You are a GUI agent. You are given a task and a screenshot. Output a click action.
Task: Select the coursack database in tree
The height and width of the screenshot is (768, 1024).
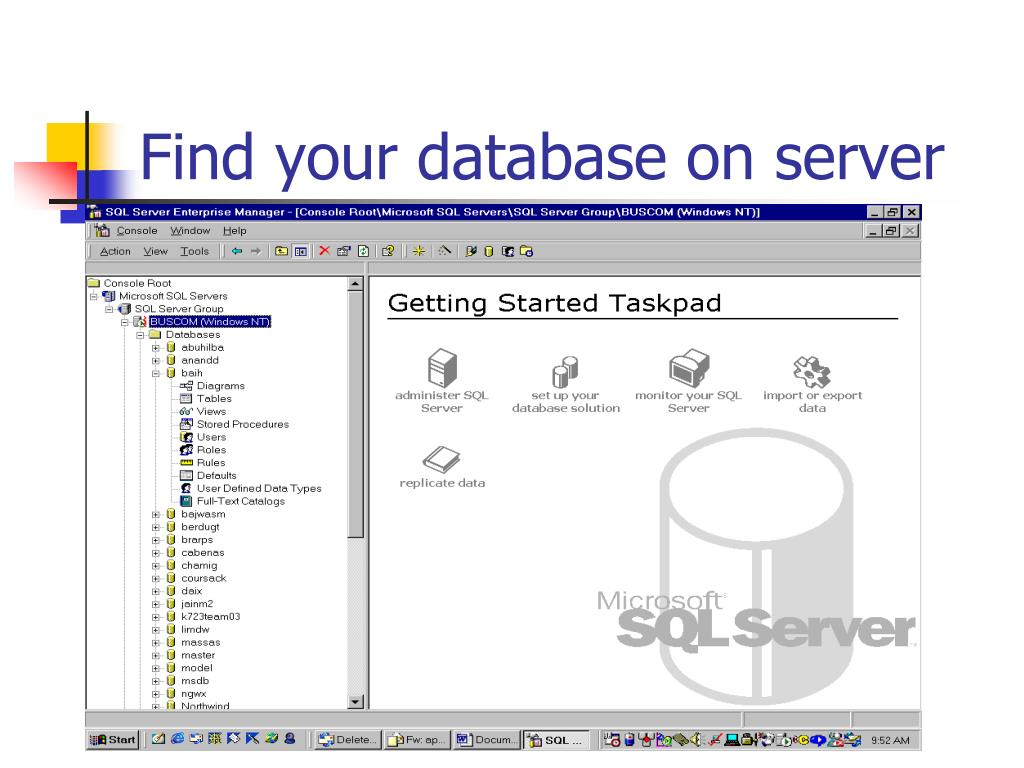[204, 579]
